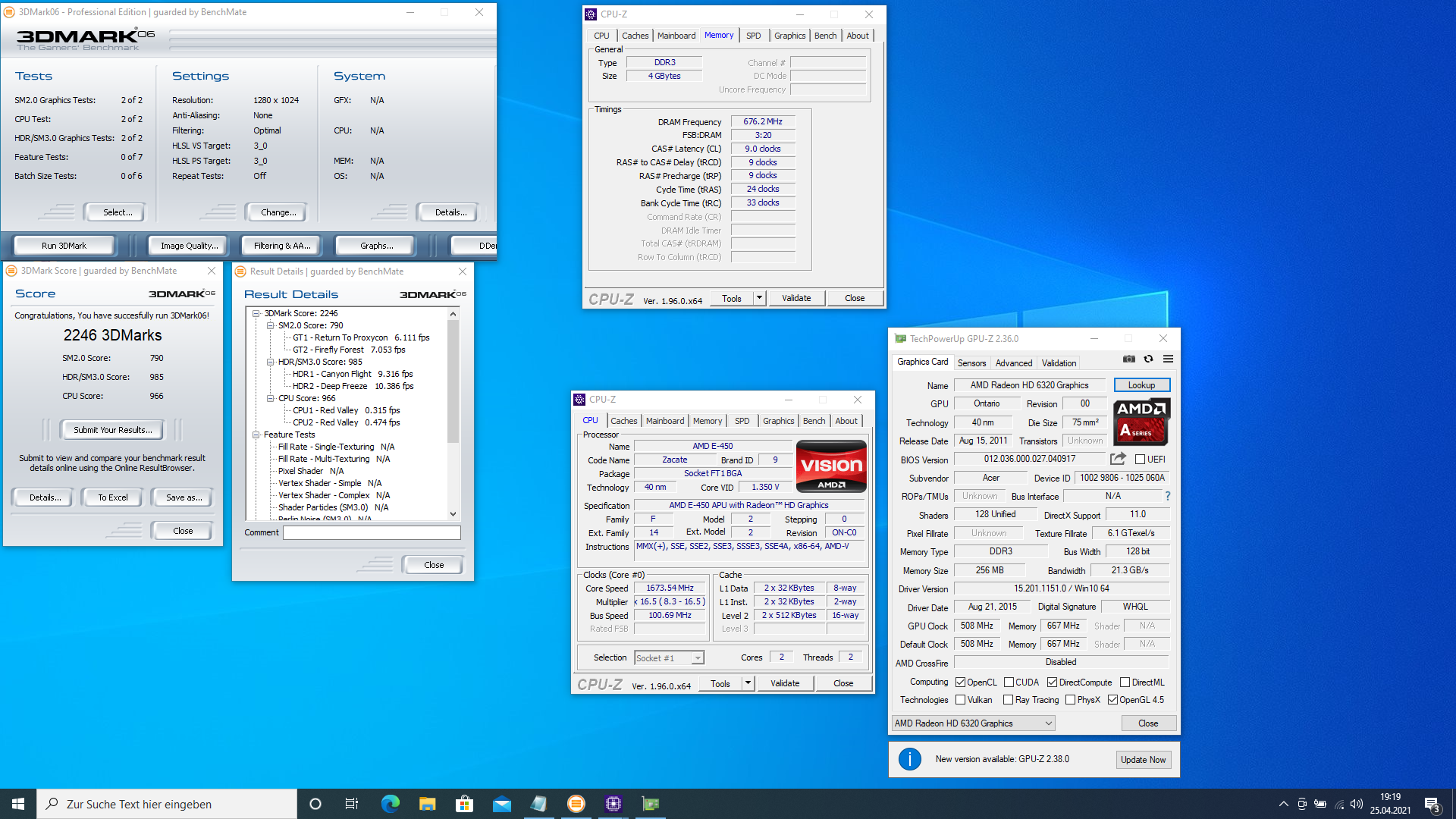The height and width of the screenshot is (819, 1456).
Task: Click Bus Interface question mark
Action: [x=1167, y=496]
